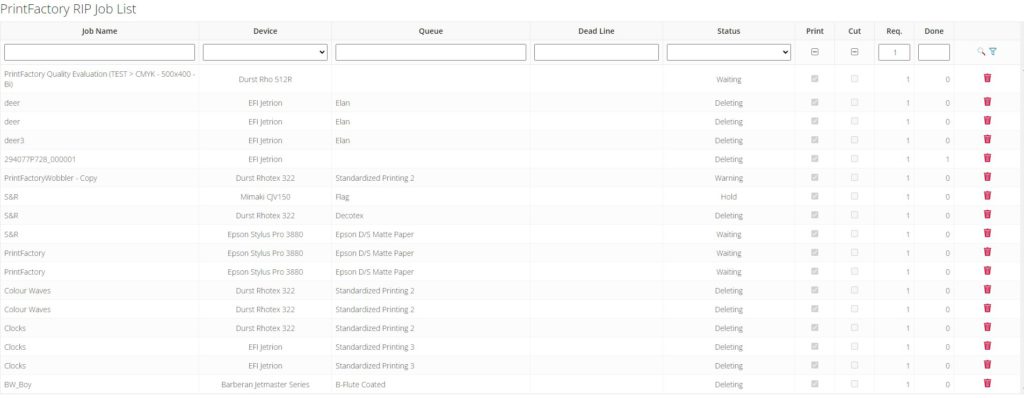The image size is (1024, 398).
Task: Open the Status filter dropdown
Action: (729, 52)
